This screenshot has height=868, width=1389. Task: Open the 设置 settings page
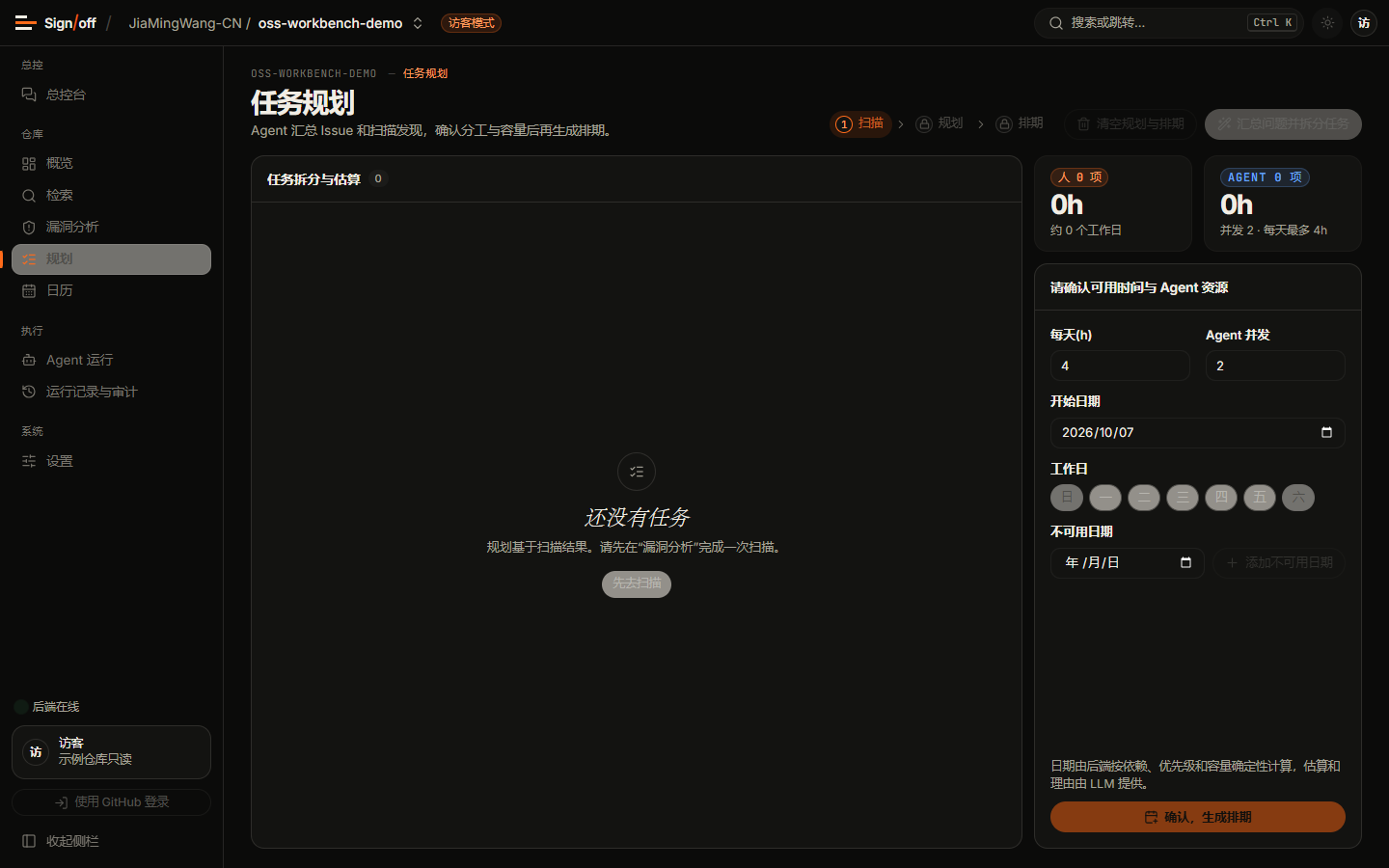(111, 462)
